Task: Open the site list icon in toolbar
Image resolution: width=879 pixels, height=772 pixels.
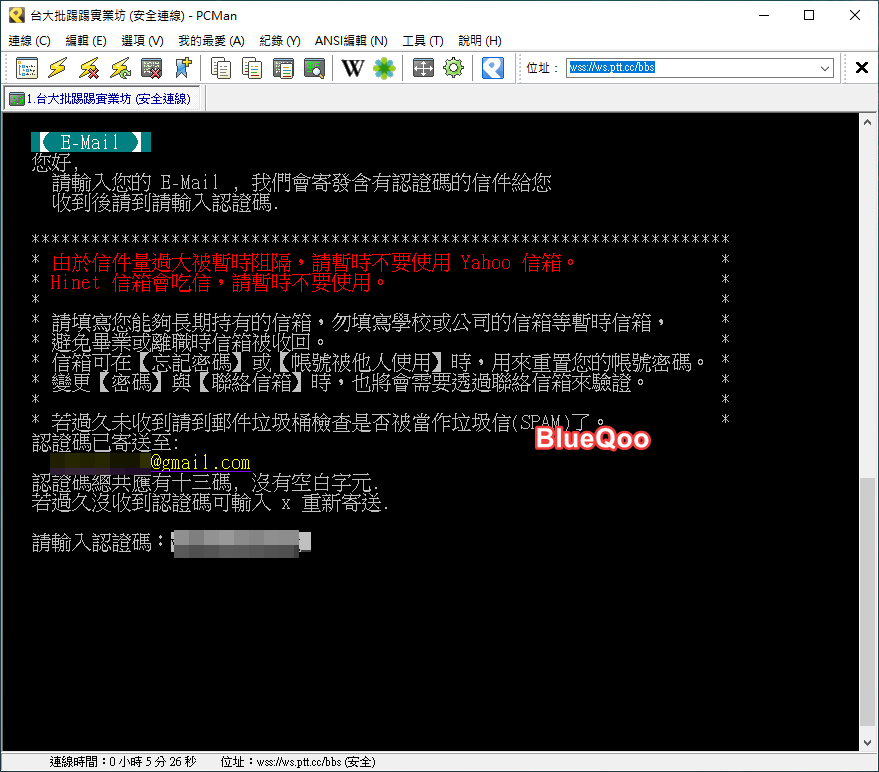Action: 27,68
